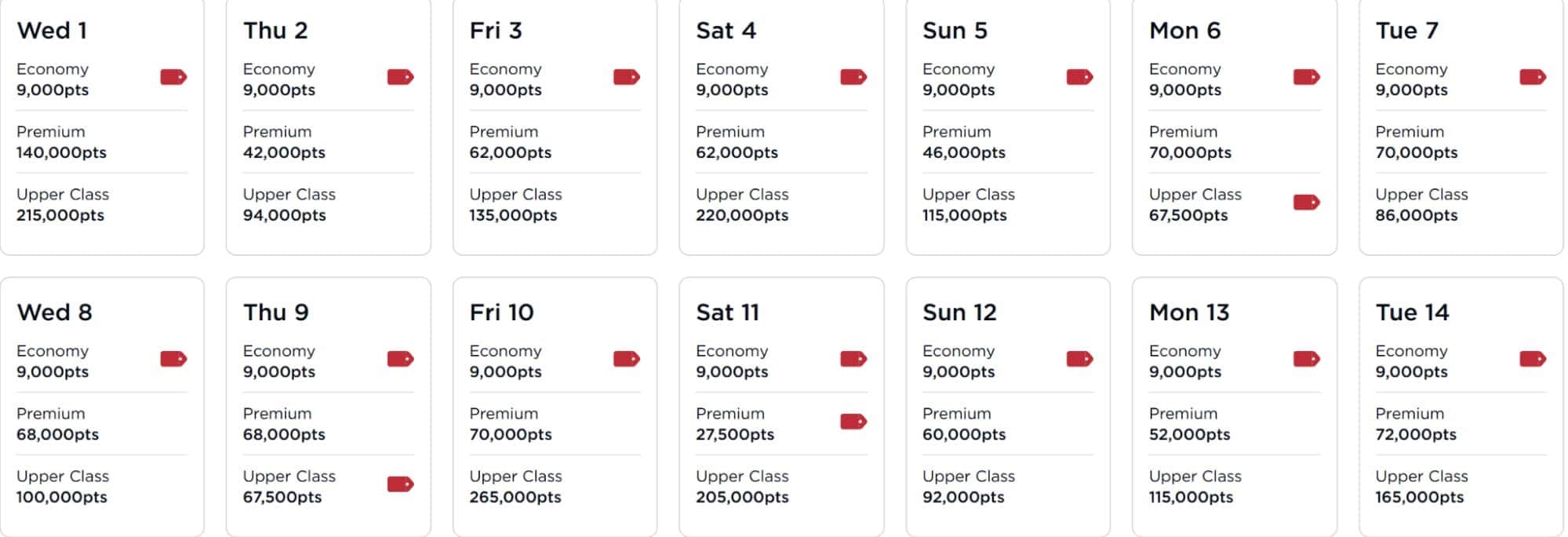Choose Premium 60,000pts on Sun 12

coord(959,424)
